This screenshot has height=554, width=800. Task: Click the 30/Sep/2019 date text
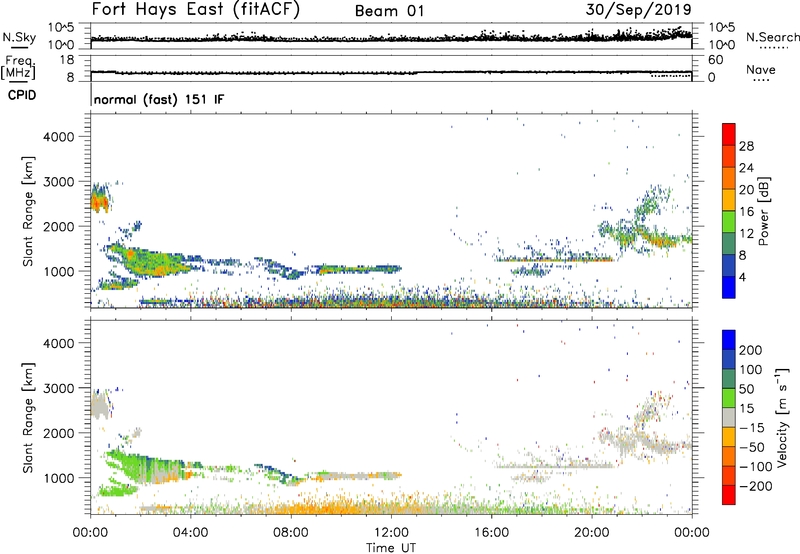point(639,9)
